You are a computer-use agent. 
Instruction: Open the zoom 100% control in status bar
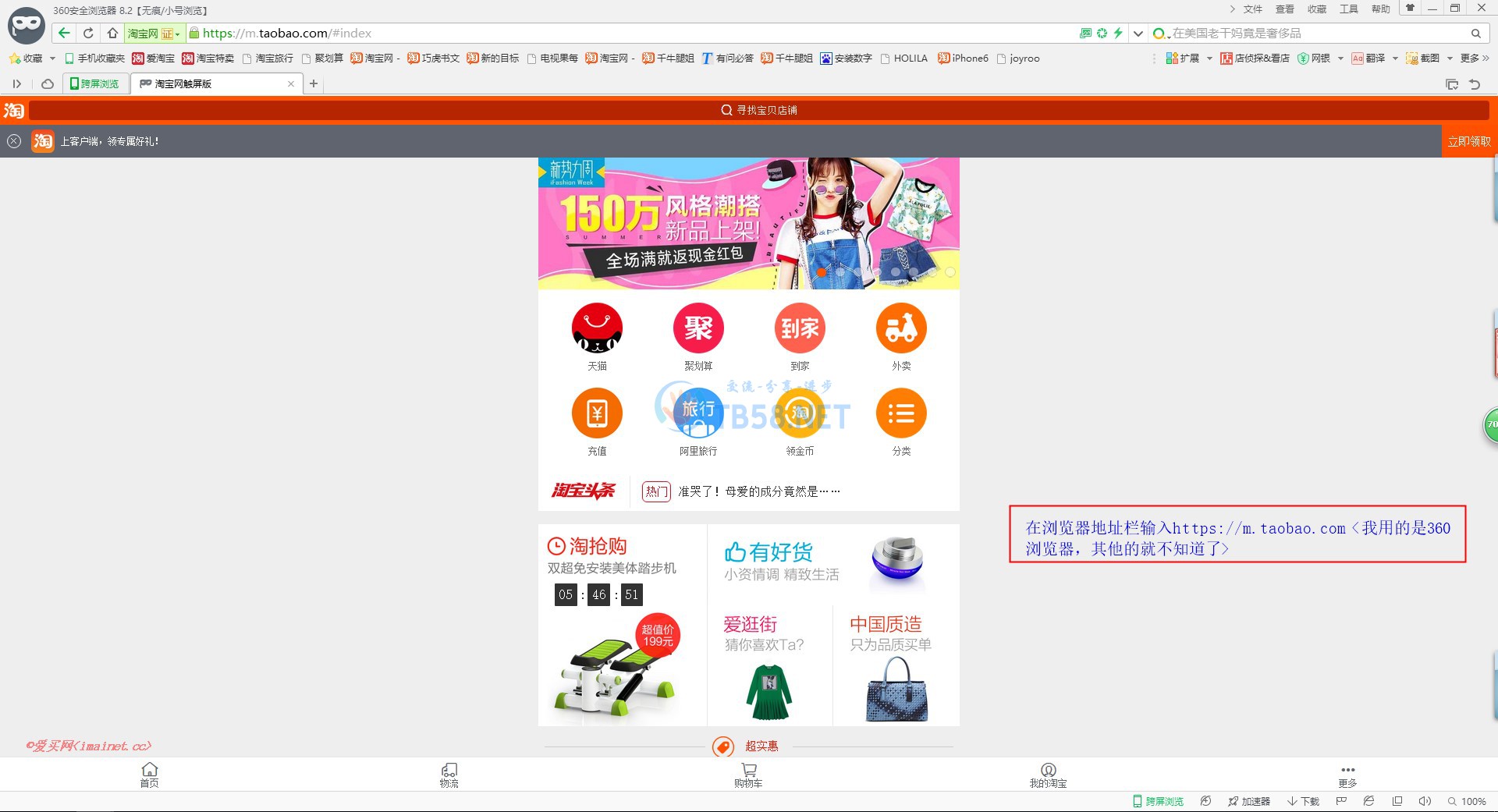point(1467,801)
